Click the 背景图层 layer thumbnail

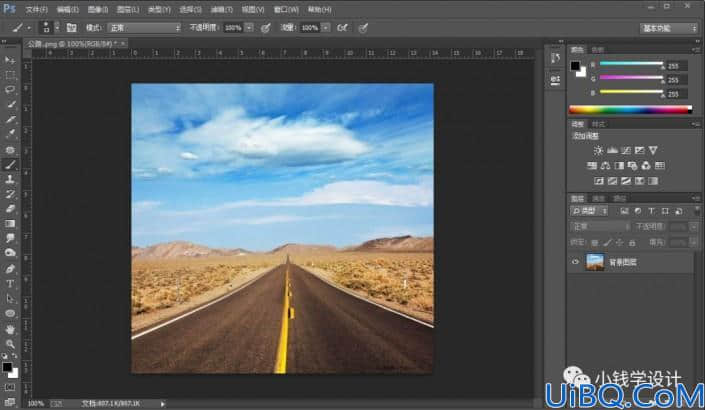pyautogui.click(x=595, y=262)
